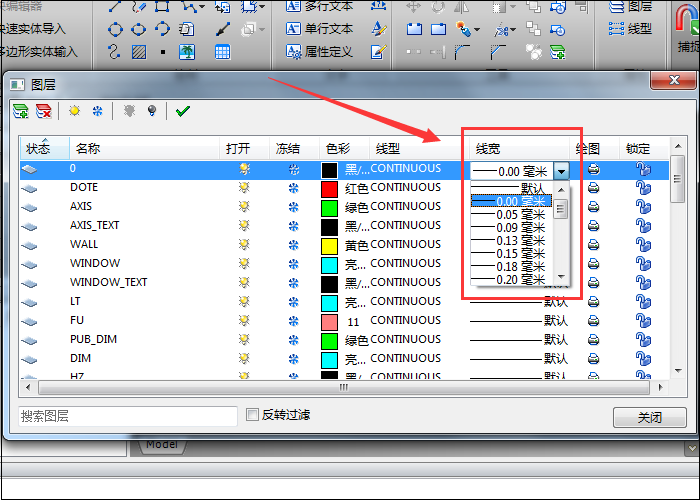The image size is (700, 500).
Task: Switch to the Model tab
Action: point(162,445)
